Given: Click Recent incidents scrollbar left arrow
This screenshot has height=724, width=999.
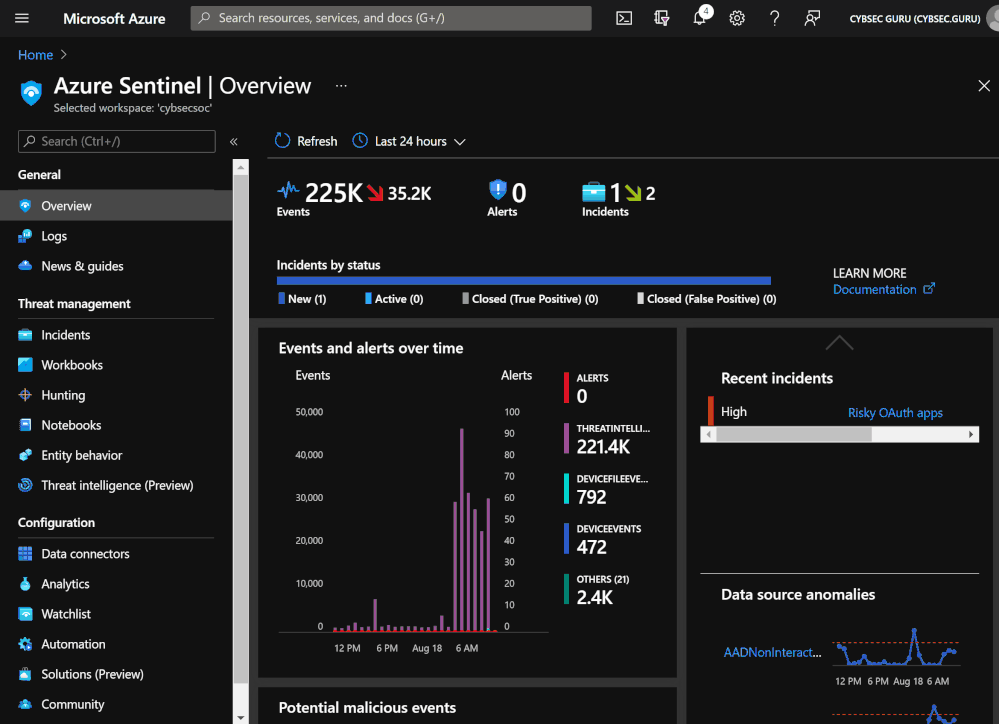Looking at the screenshot, I should 708,434.
